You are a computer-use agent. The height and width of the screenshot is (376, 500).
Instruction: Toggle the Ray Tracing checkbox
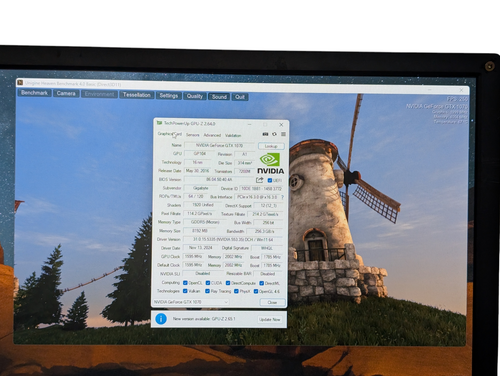tap(207, 291)
